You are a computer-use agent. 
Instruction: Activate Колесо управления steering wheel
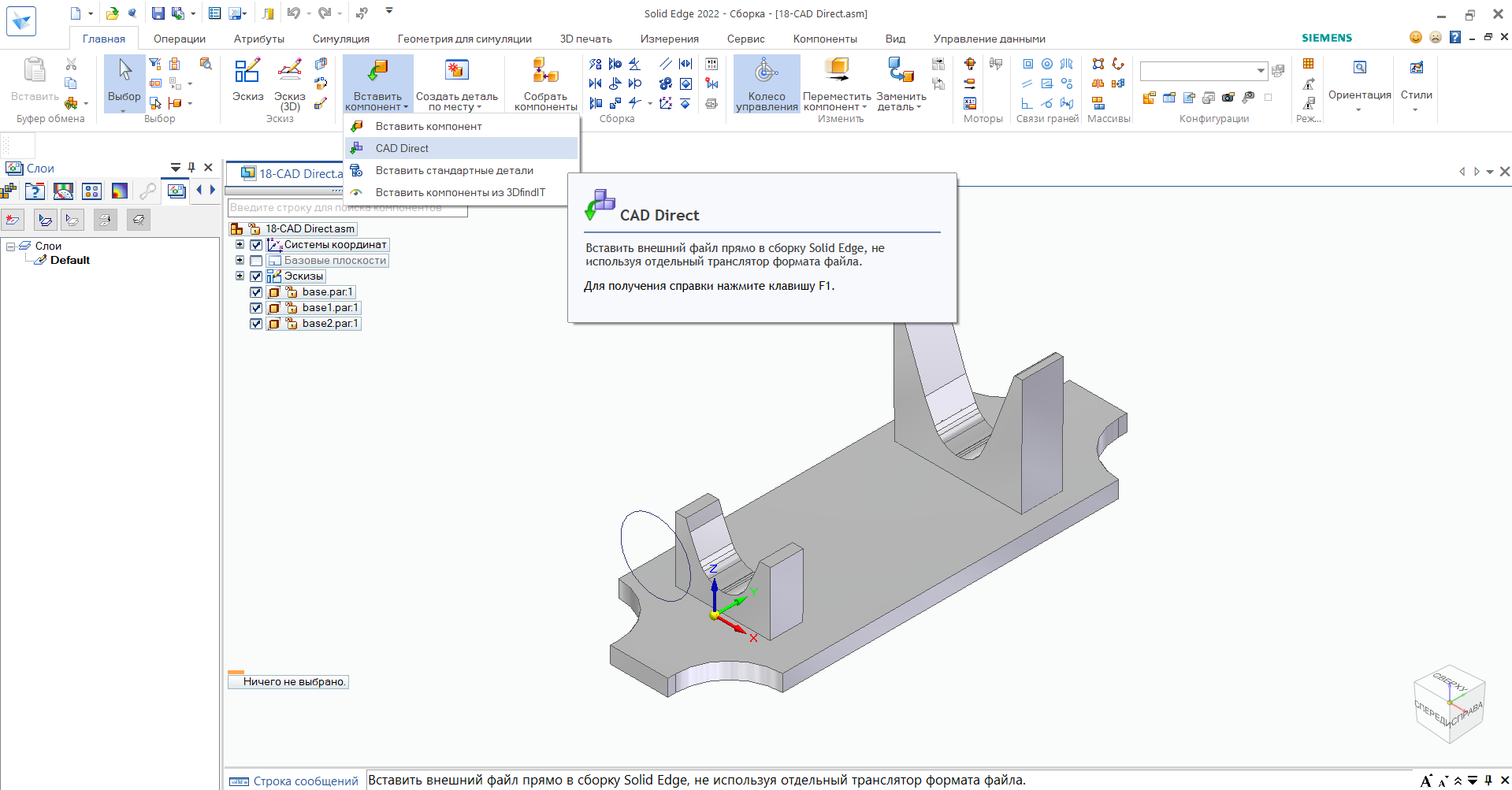point(767,83)
